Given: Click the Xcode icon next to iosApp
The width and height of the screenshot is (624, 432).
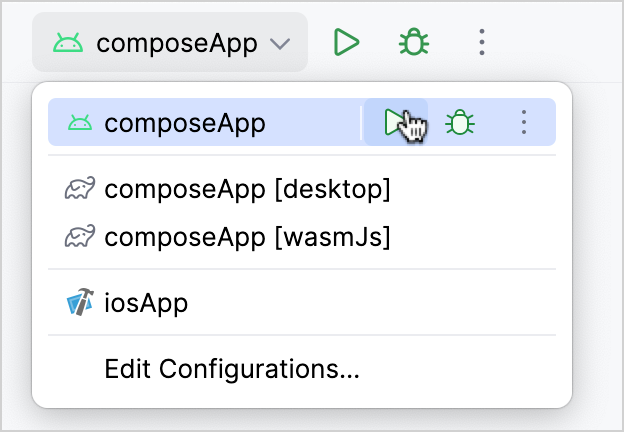Looking at the screenshot, I should 80,302.
